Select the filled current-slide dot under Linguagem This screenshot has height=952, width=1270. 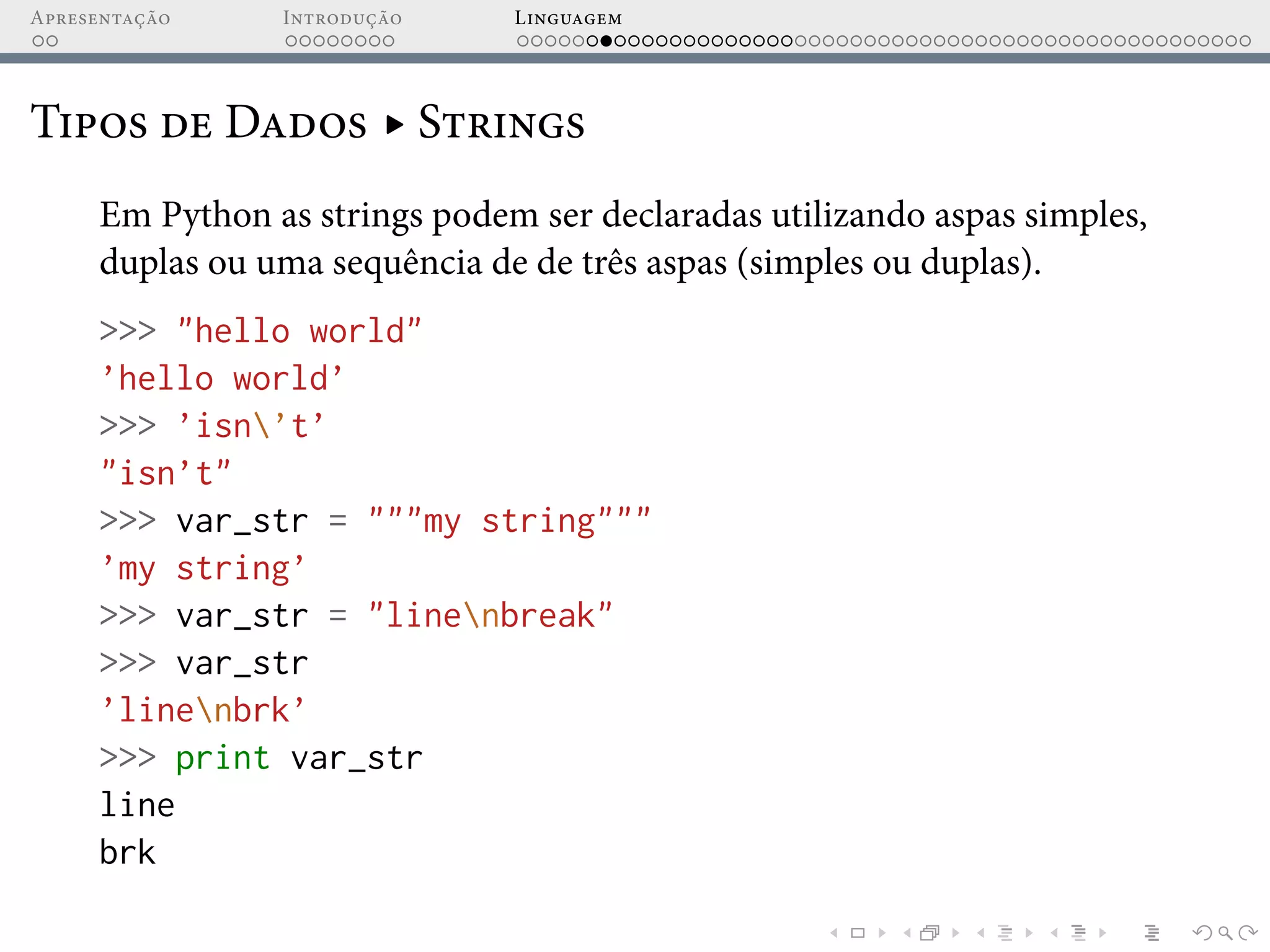[606, 41]
